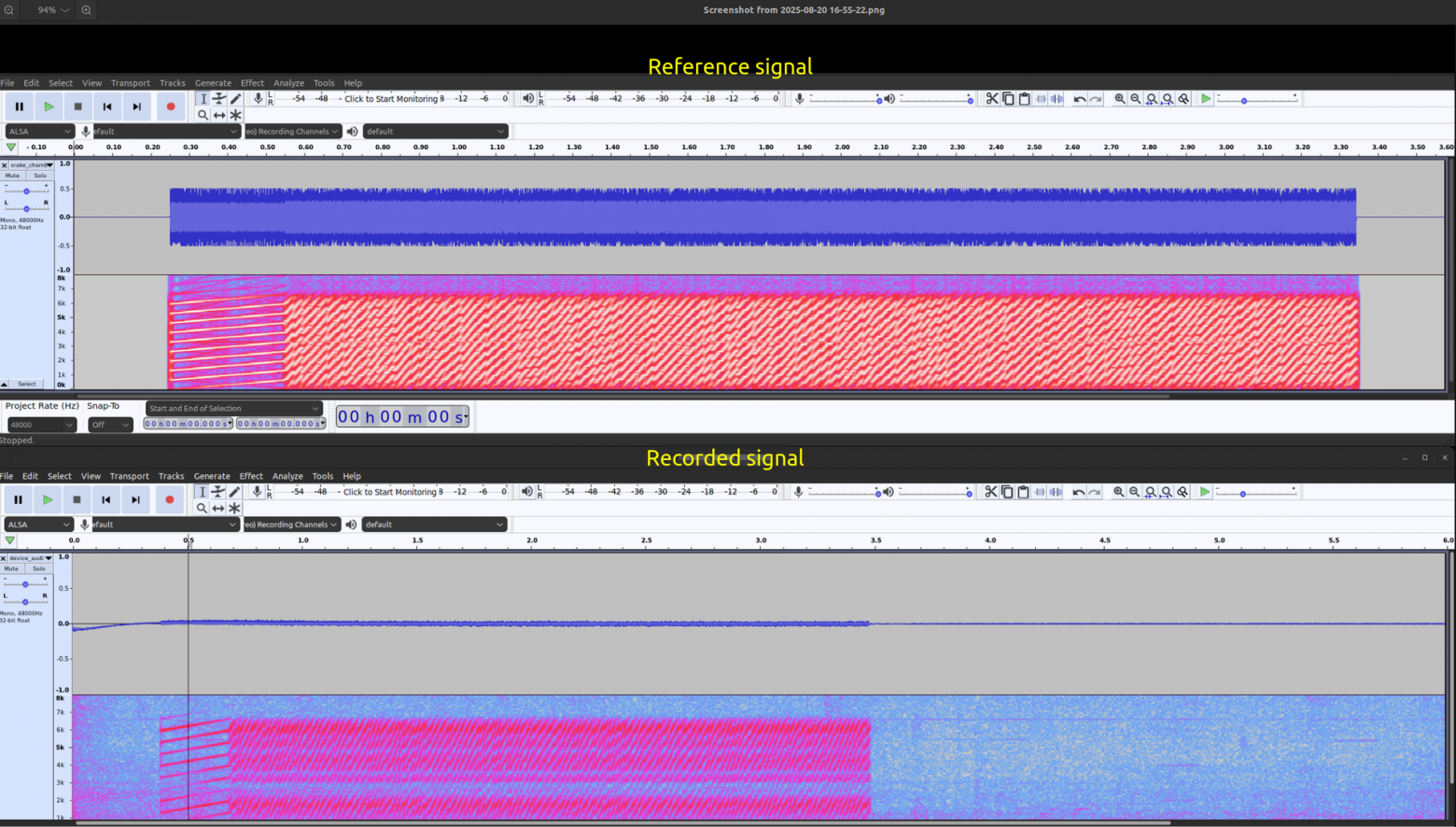Click the Redo icon in the Reference signal window
The height and width of the screenshot is (827, 1456).
click(x=1096, y=99)
